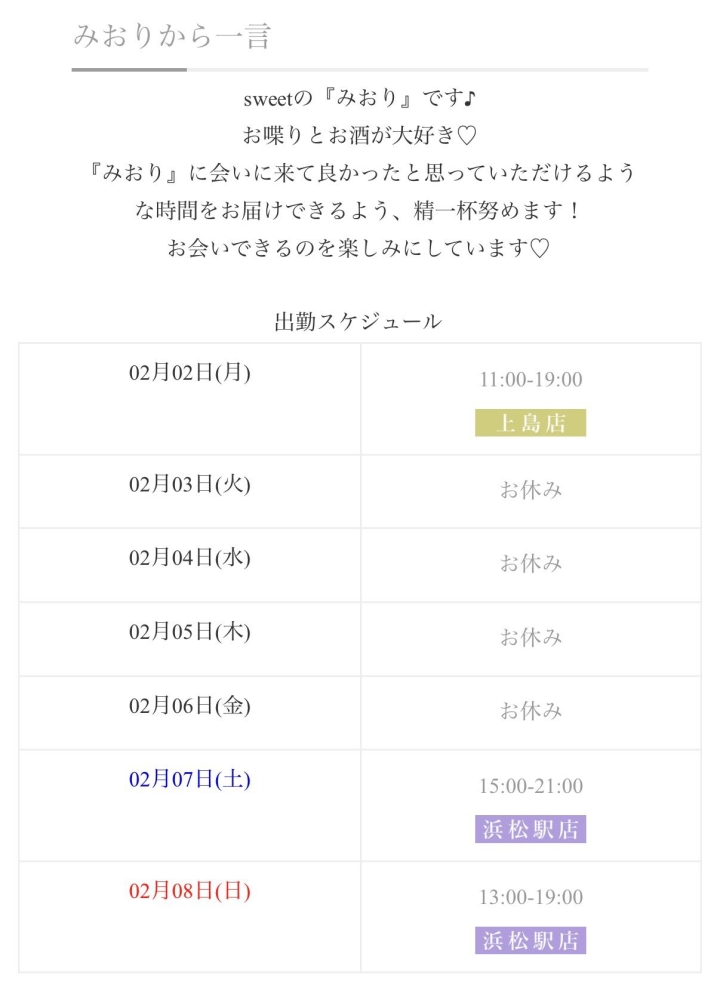
Task: Click the 11:00-19:00 shift time
Action: pyautogui.click(x=531, y=380)
